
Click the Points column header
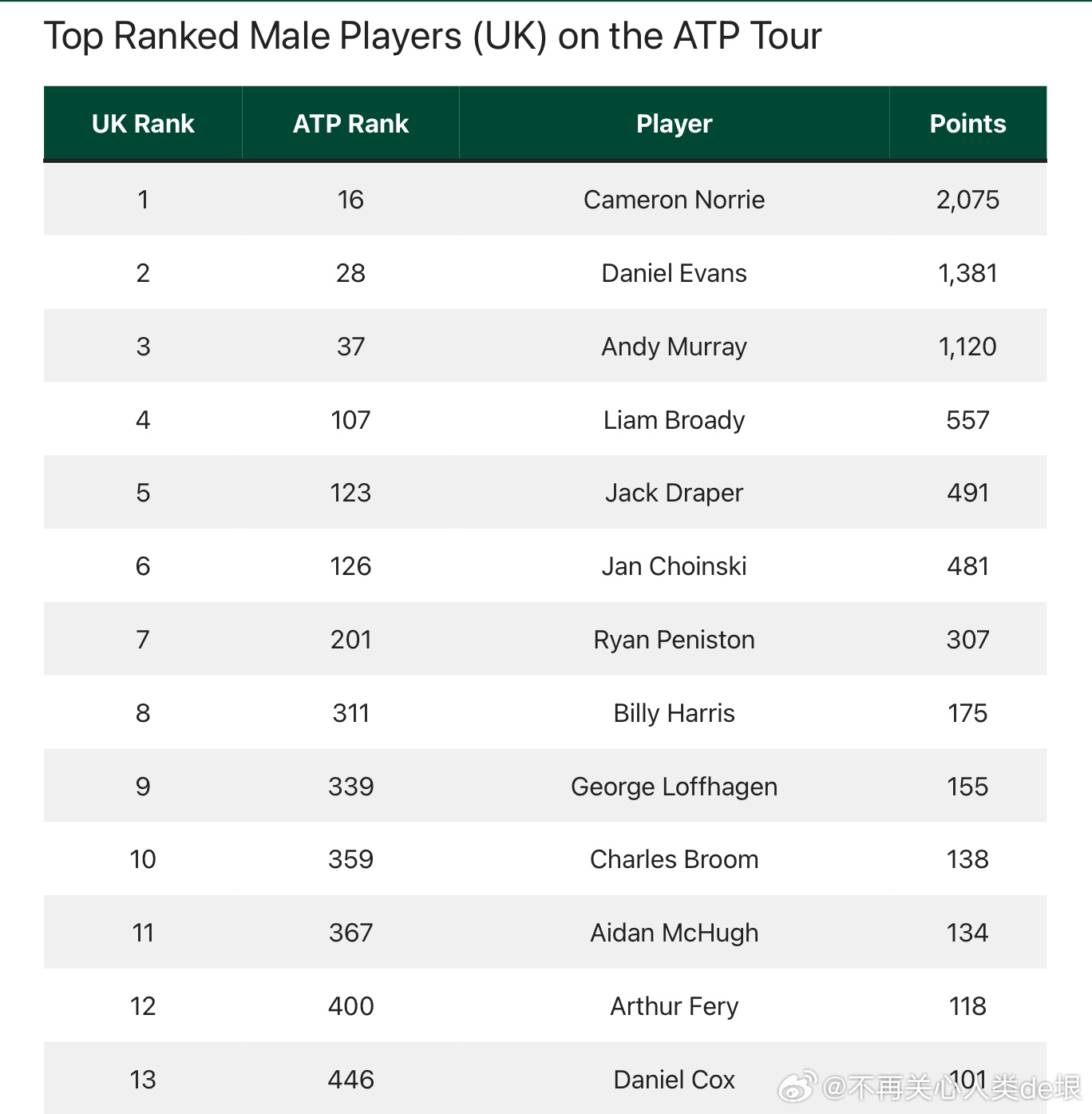point(967,124)
